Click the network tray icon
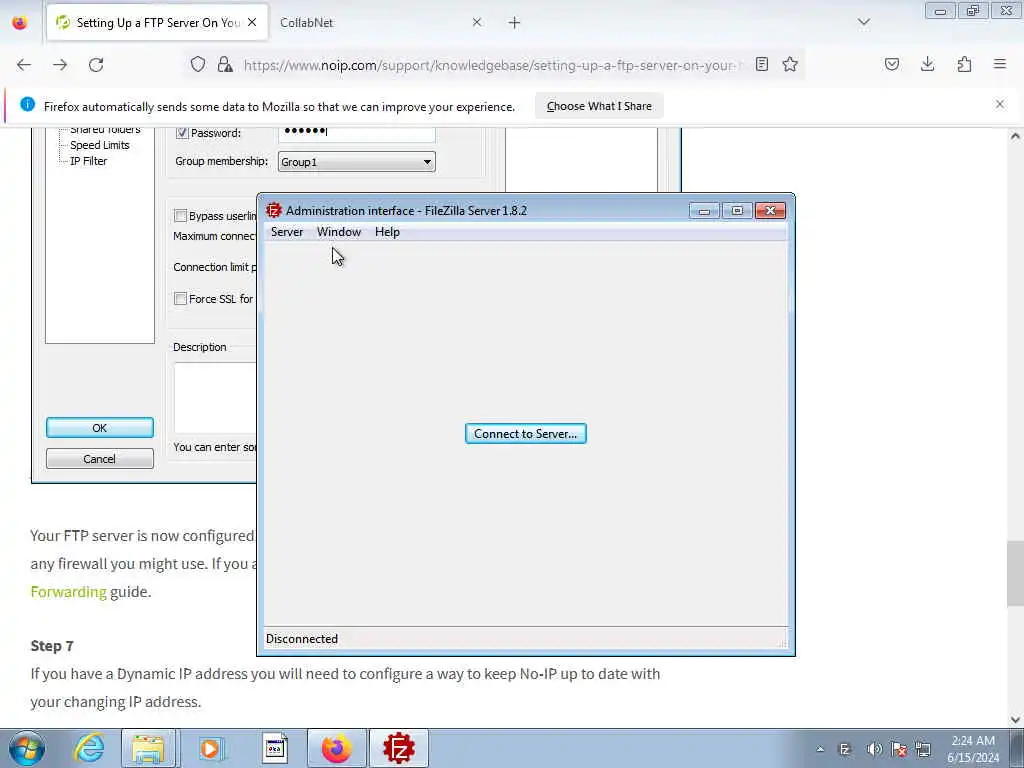 (923, 749)
